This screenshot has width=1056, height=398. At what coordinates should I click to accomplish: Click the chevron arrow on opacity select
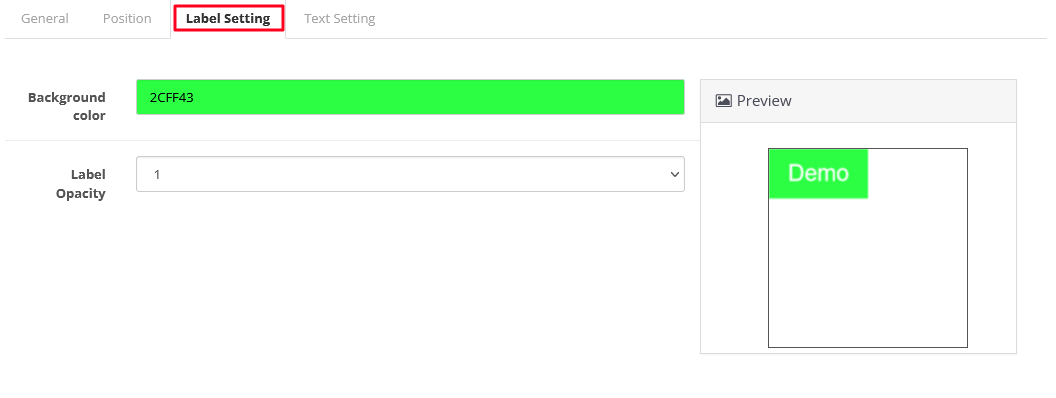pyautogui.click(x=674, y=174)
